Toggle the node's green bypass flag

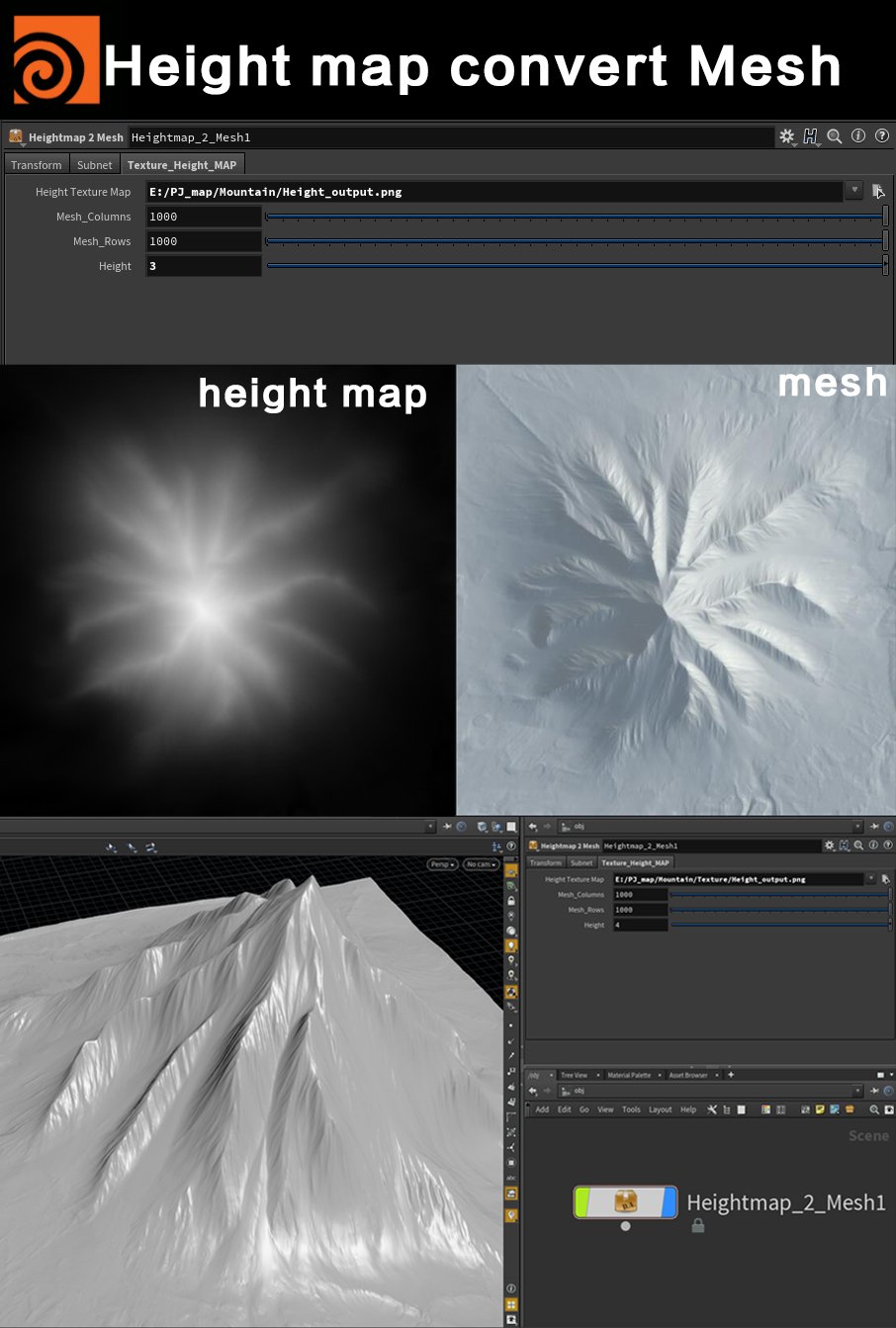582,1202
